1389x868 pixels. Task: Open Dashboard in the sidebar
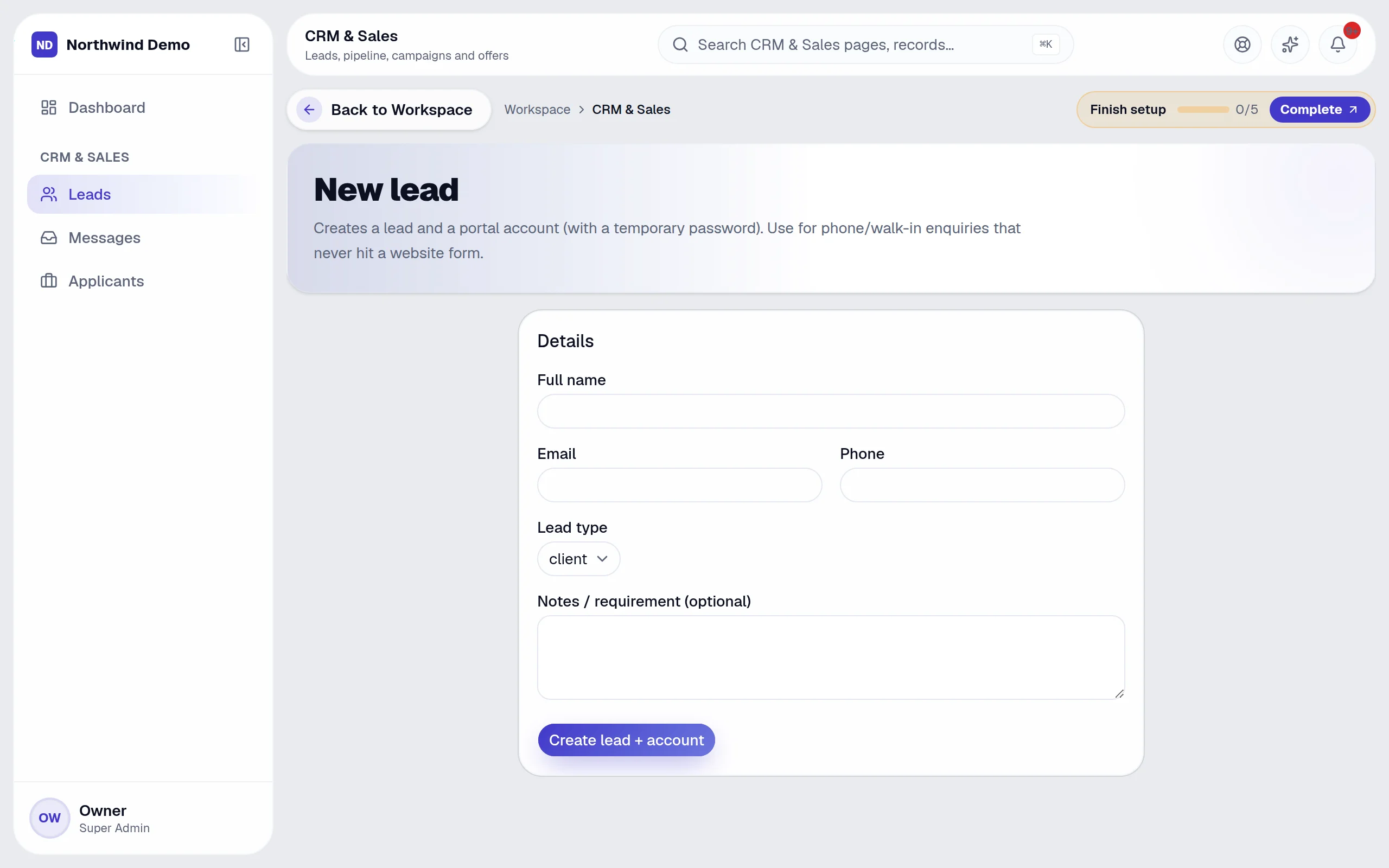143,107
